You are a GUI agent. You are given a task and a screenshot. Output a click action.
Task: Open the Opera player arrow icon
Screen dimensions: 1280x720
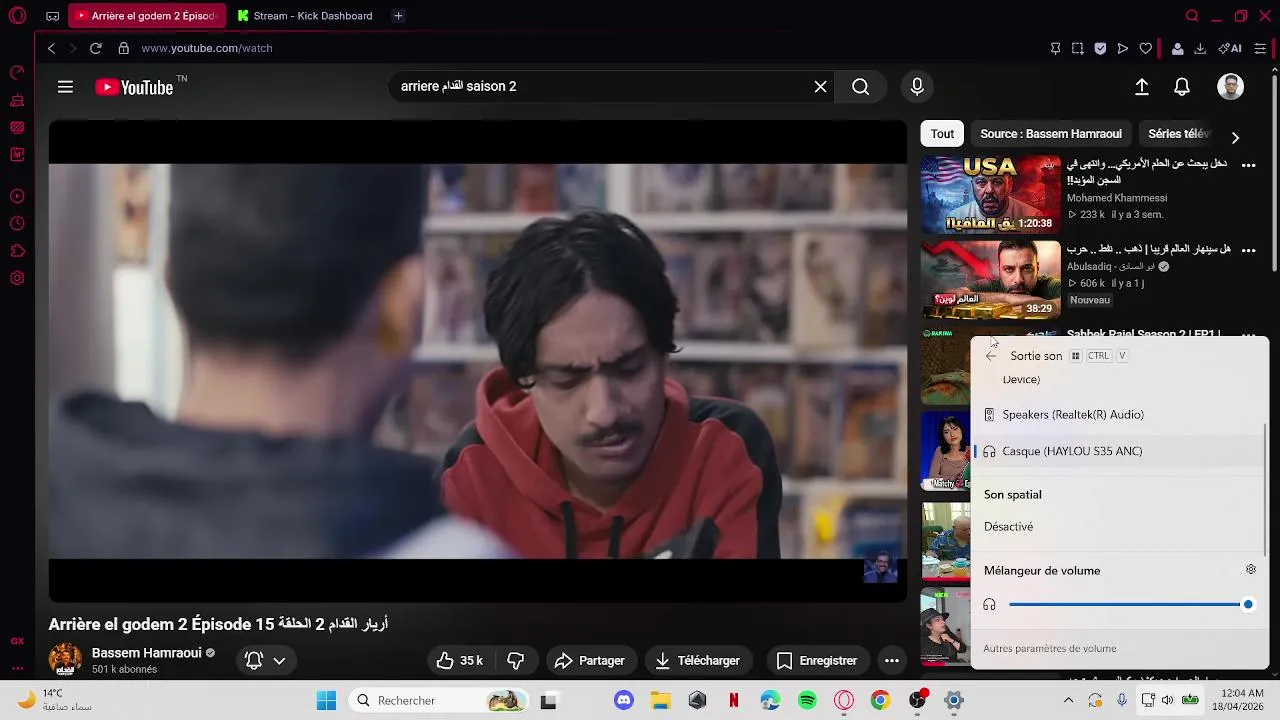click(x=1123, y=48)
